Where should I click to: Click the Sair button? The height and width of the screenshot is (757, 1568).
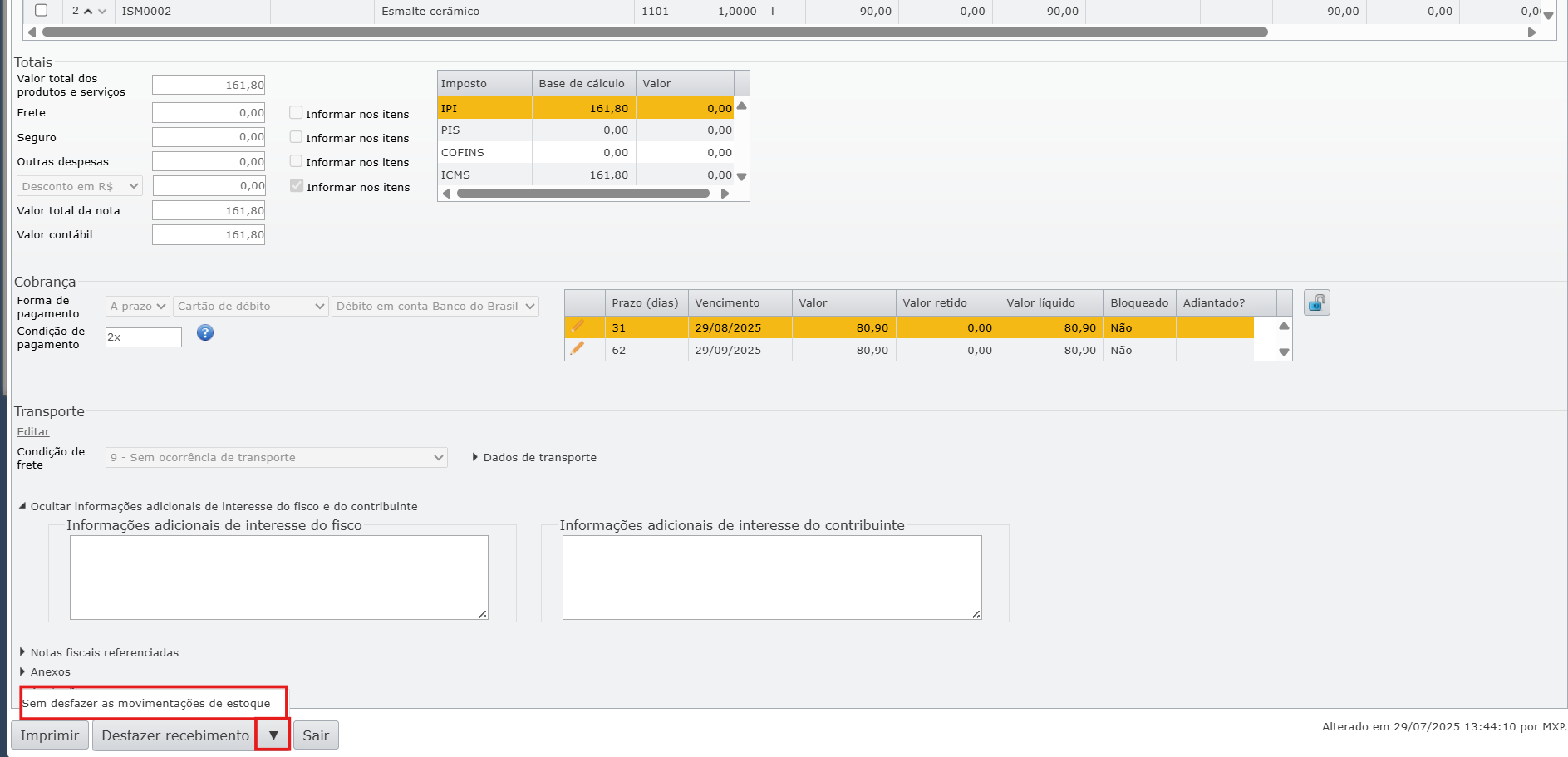pyautogui.click(x=316, y=735)
